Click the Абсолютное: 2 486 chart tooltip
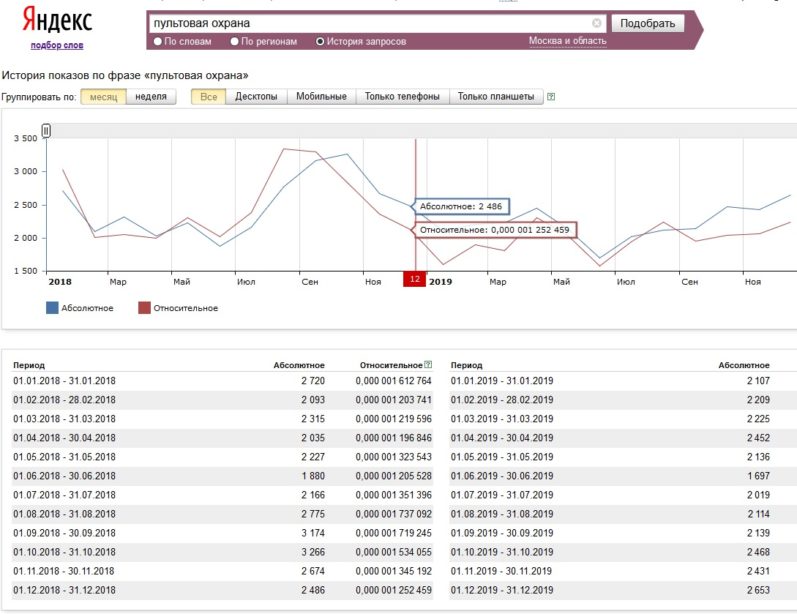The width and height of the screenshot is (797, 614). coord(461,206)
